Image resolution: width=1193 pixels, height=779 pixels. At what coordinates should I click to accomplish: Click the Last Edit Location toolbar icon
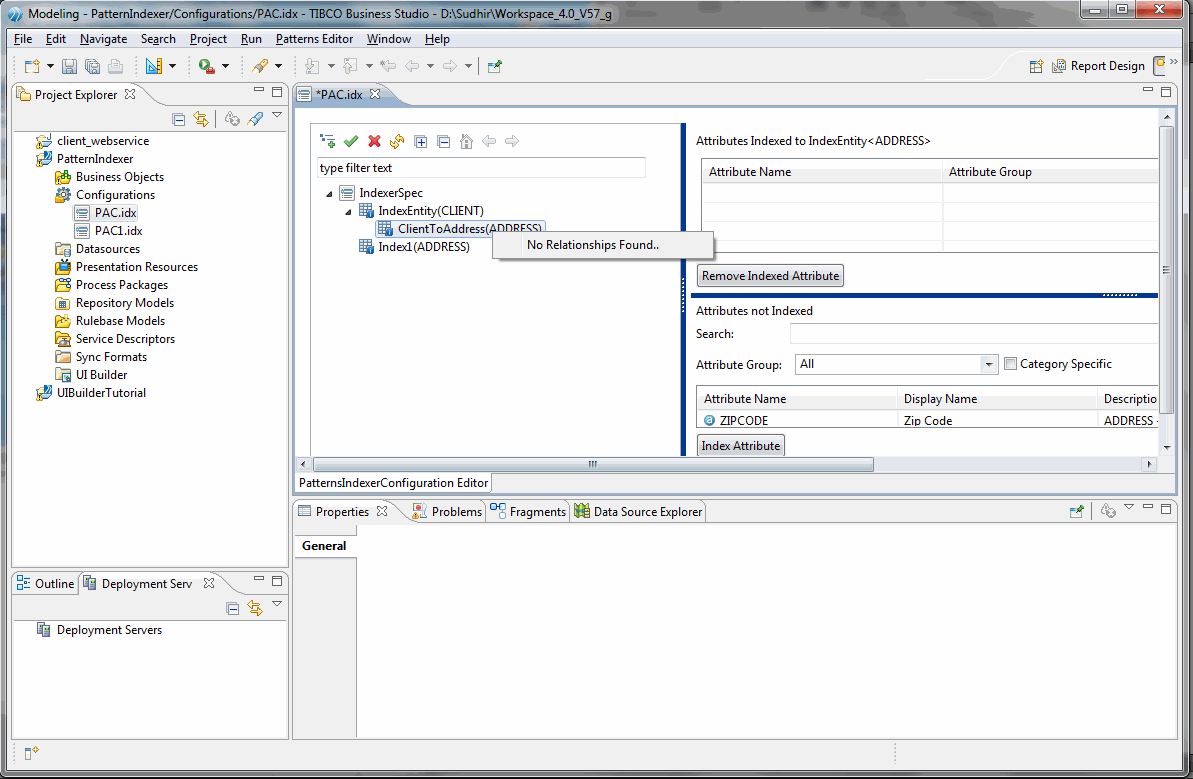[x=388, y=66]
